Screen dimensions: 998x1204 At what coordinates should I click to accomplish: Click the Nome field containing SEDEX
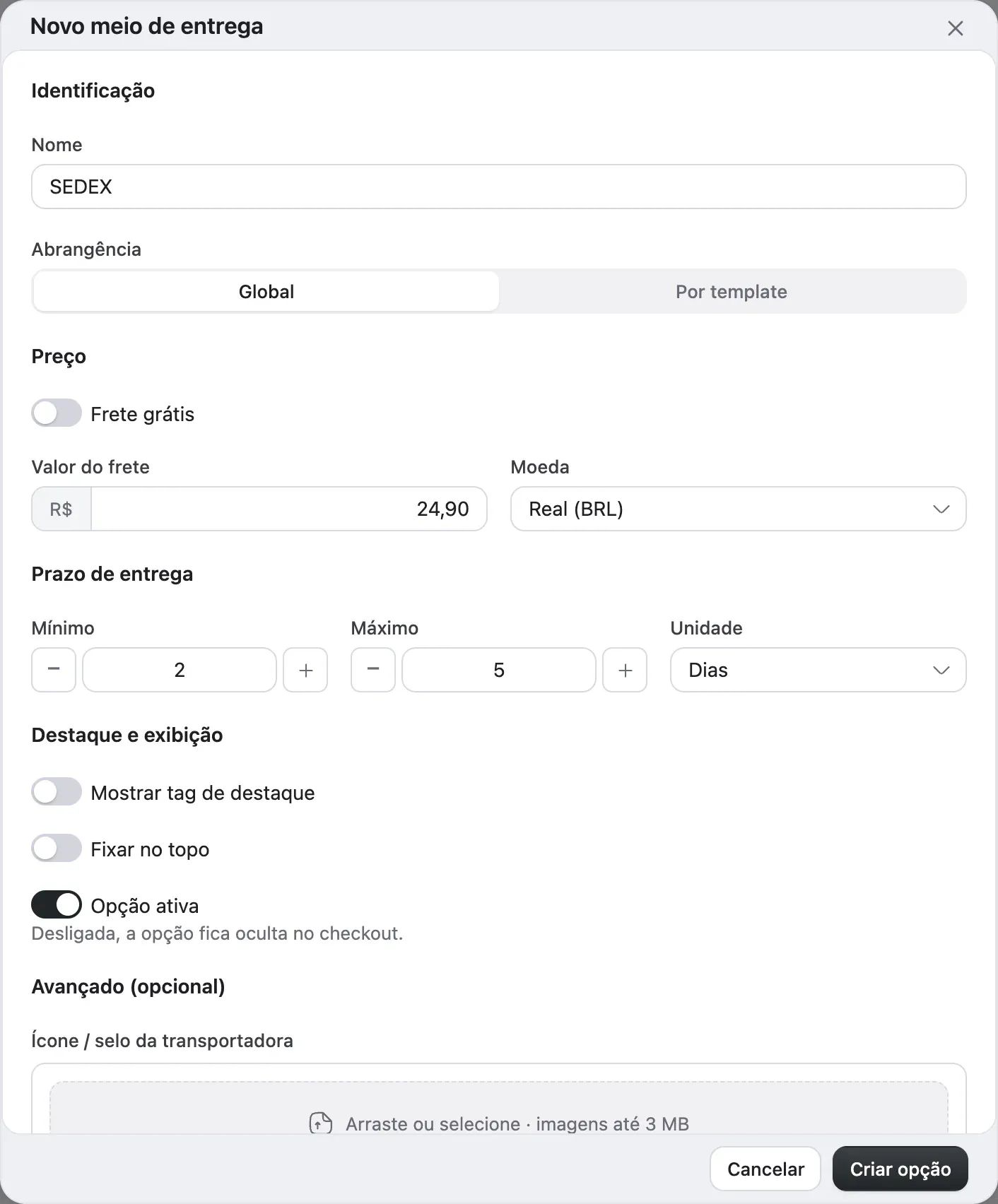point(498,187)
